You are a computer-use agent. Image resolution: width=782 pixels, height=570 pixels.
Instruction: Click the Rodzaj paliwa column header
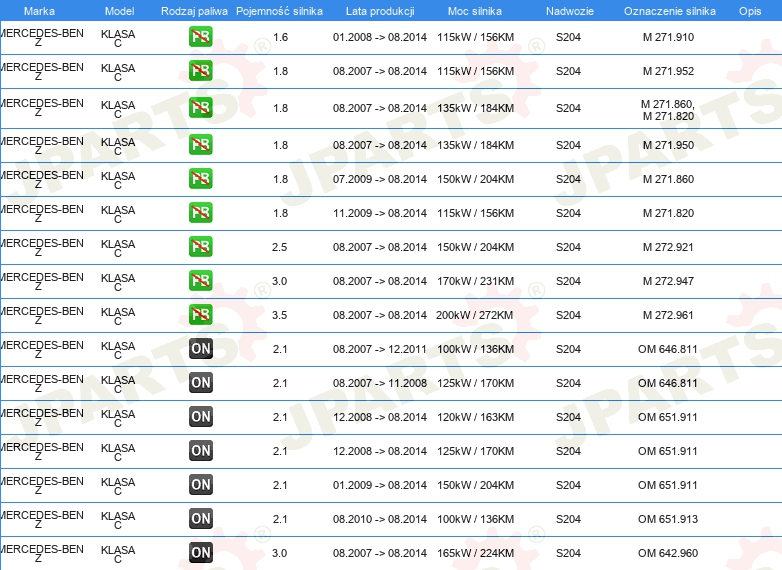tap(195, 11)
